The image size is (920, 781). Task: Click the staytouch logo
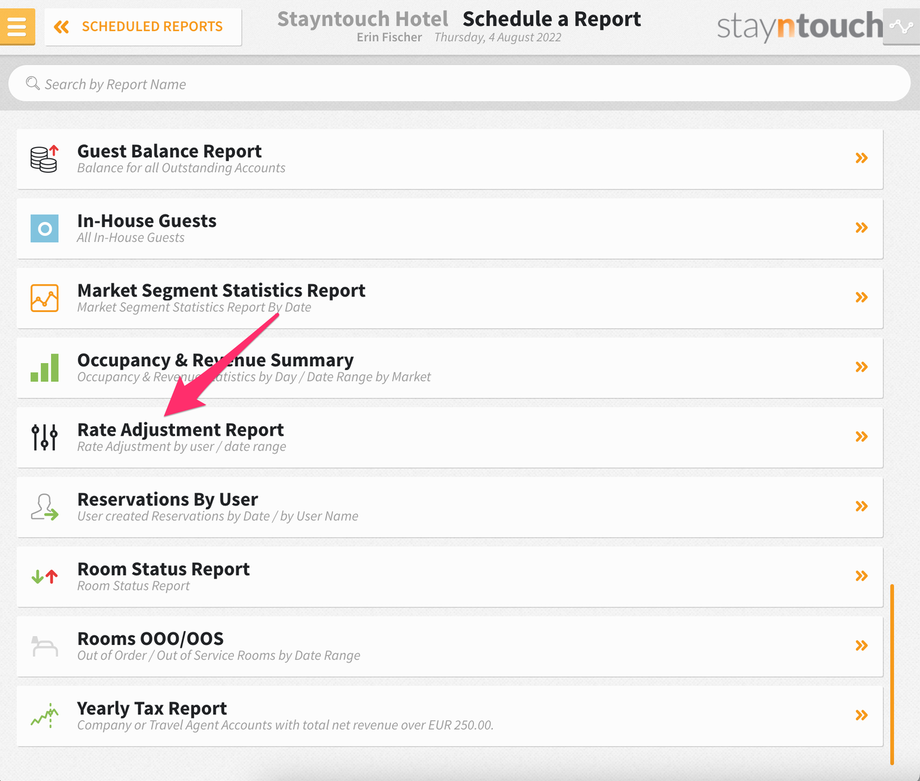[800, 26]
